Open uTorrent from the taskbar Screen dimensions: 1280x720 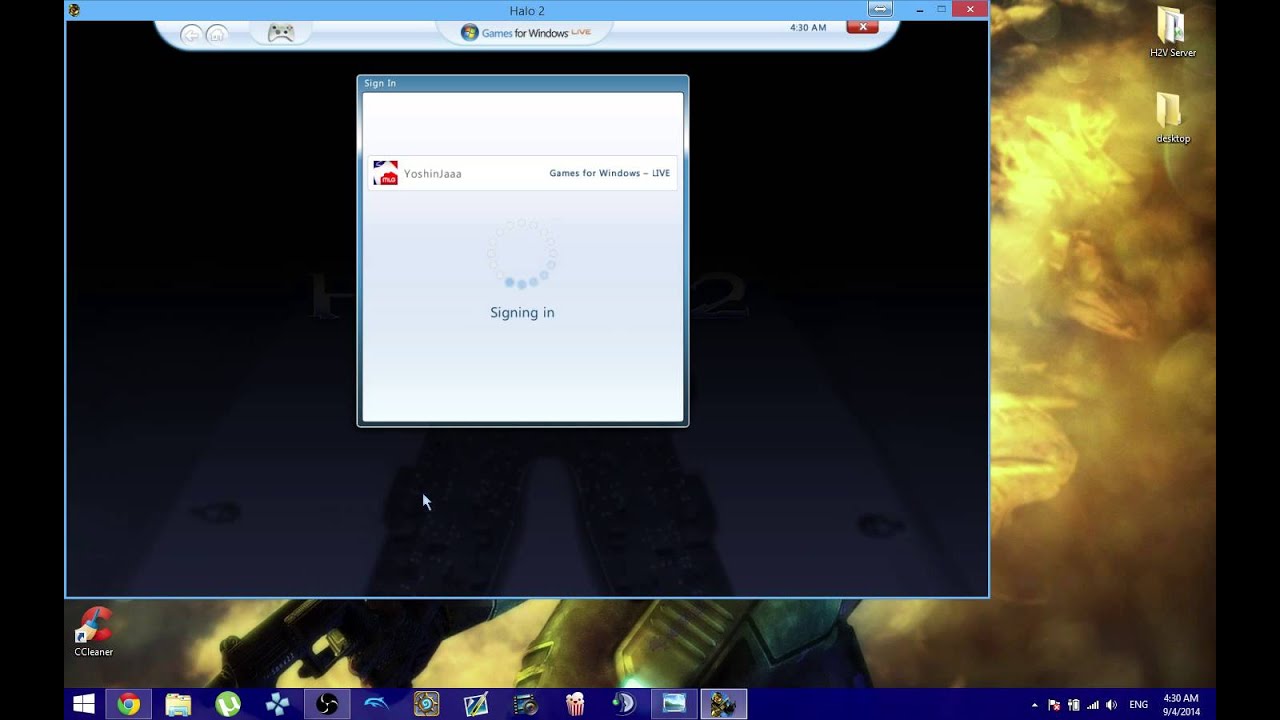228,705
